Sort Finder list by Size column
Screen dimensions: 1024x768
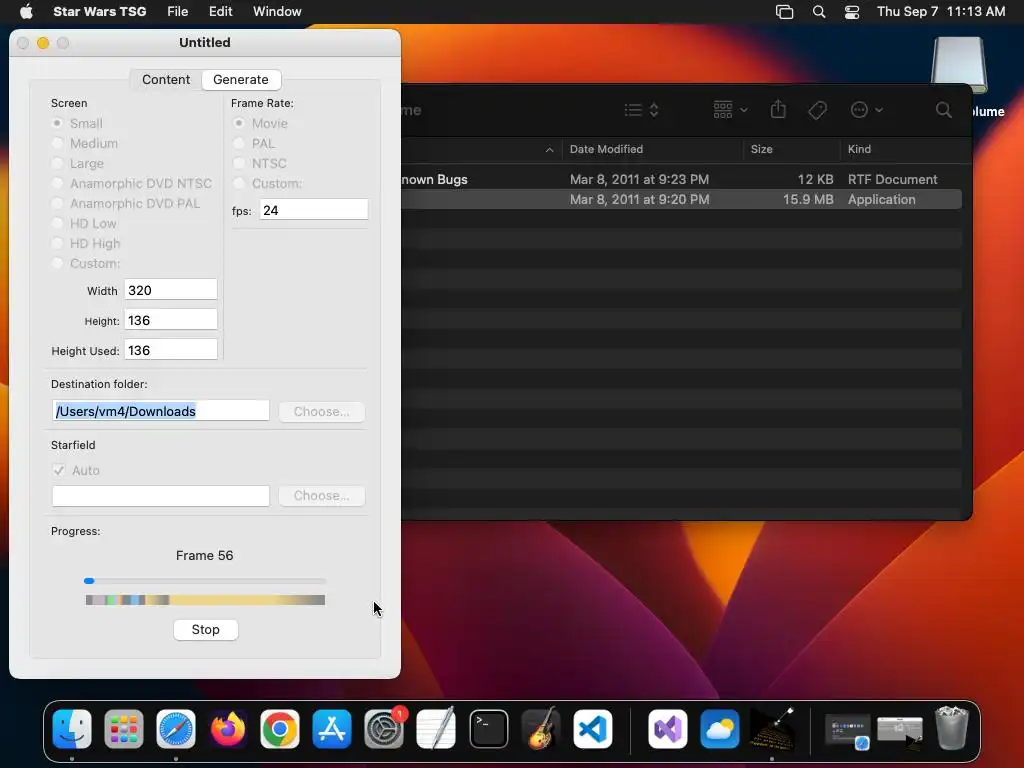point(761,150)
